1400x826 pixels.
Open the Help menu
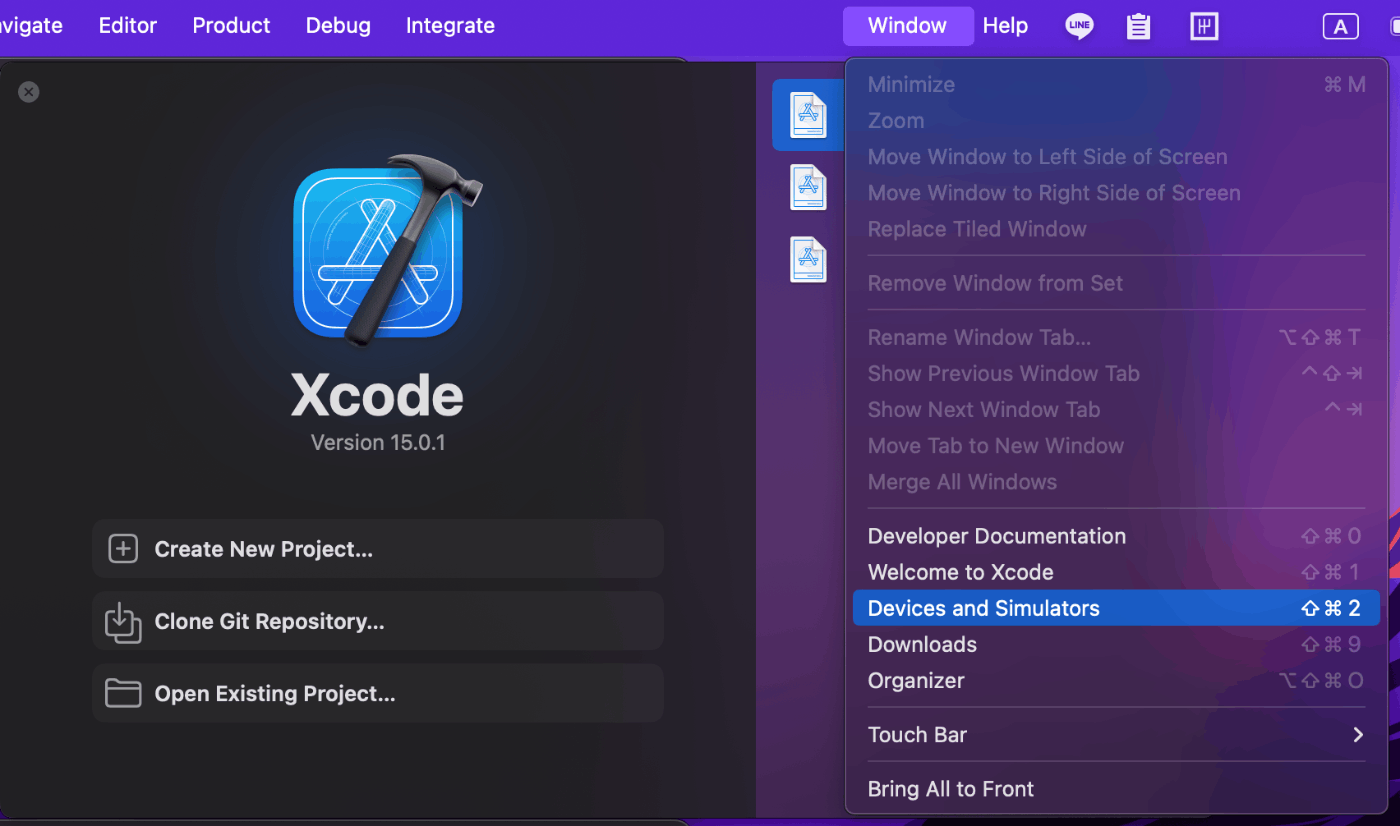[1005, 26]
